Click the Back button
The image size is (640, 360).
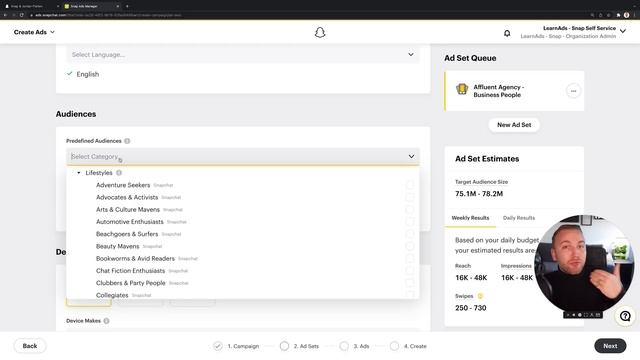pos(30,346)
